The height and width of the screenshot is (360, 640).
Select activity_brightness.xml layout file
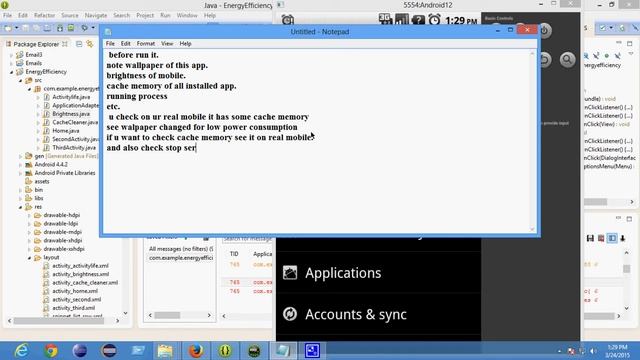click(80, 274)
